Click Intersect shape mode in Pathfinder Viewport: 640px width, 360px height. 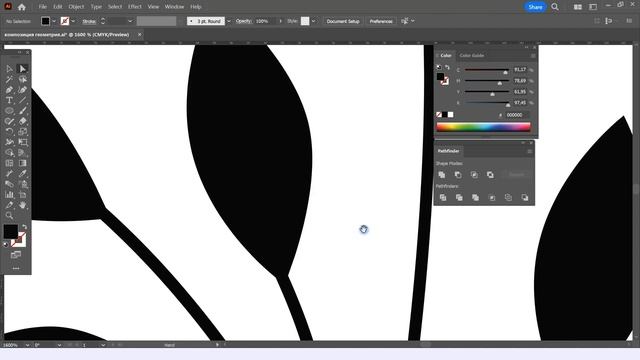point(474,175)
